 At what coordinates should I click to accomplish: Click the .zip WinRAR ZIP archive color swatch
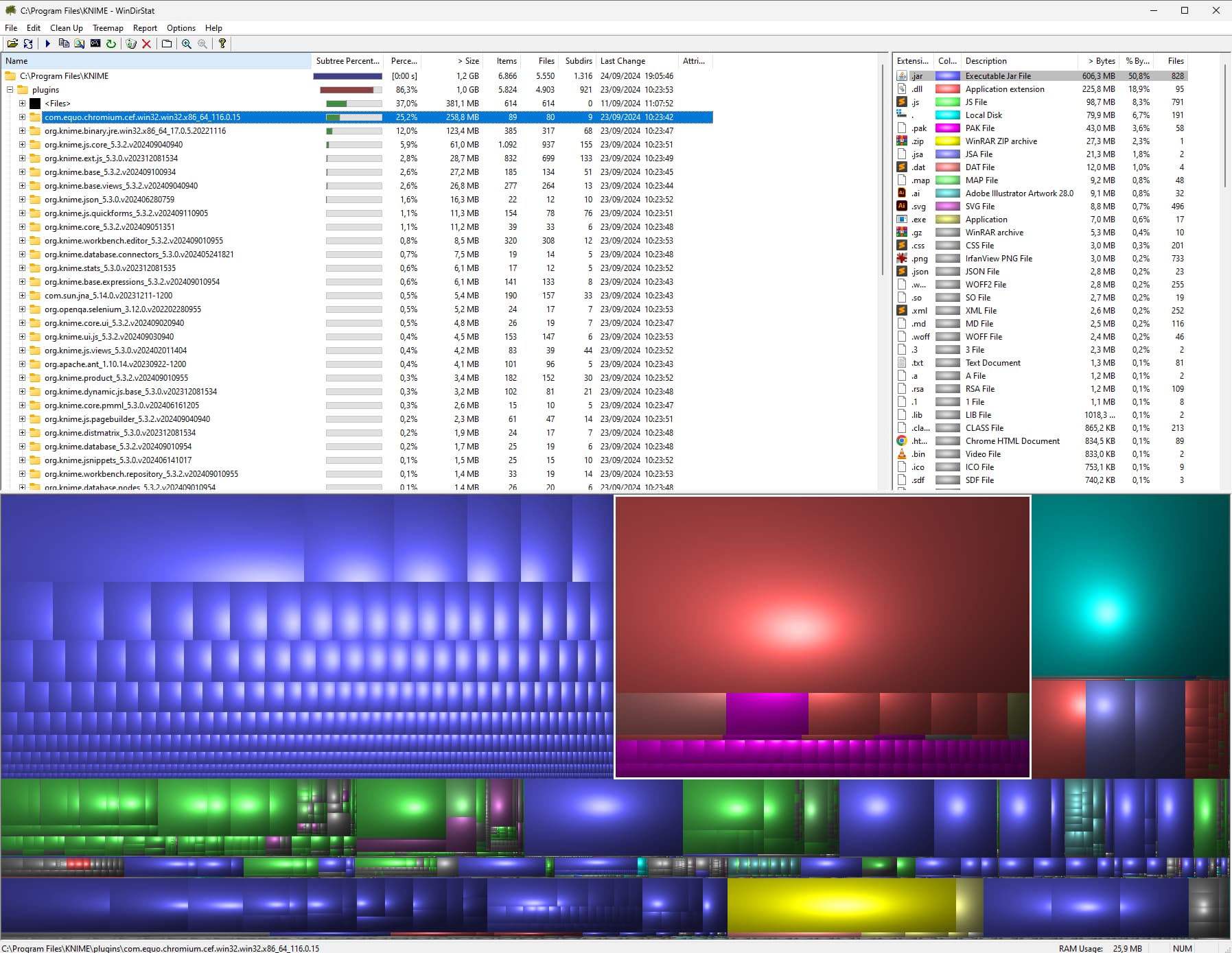point(949,141)
